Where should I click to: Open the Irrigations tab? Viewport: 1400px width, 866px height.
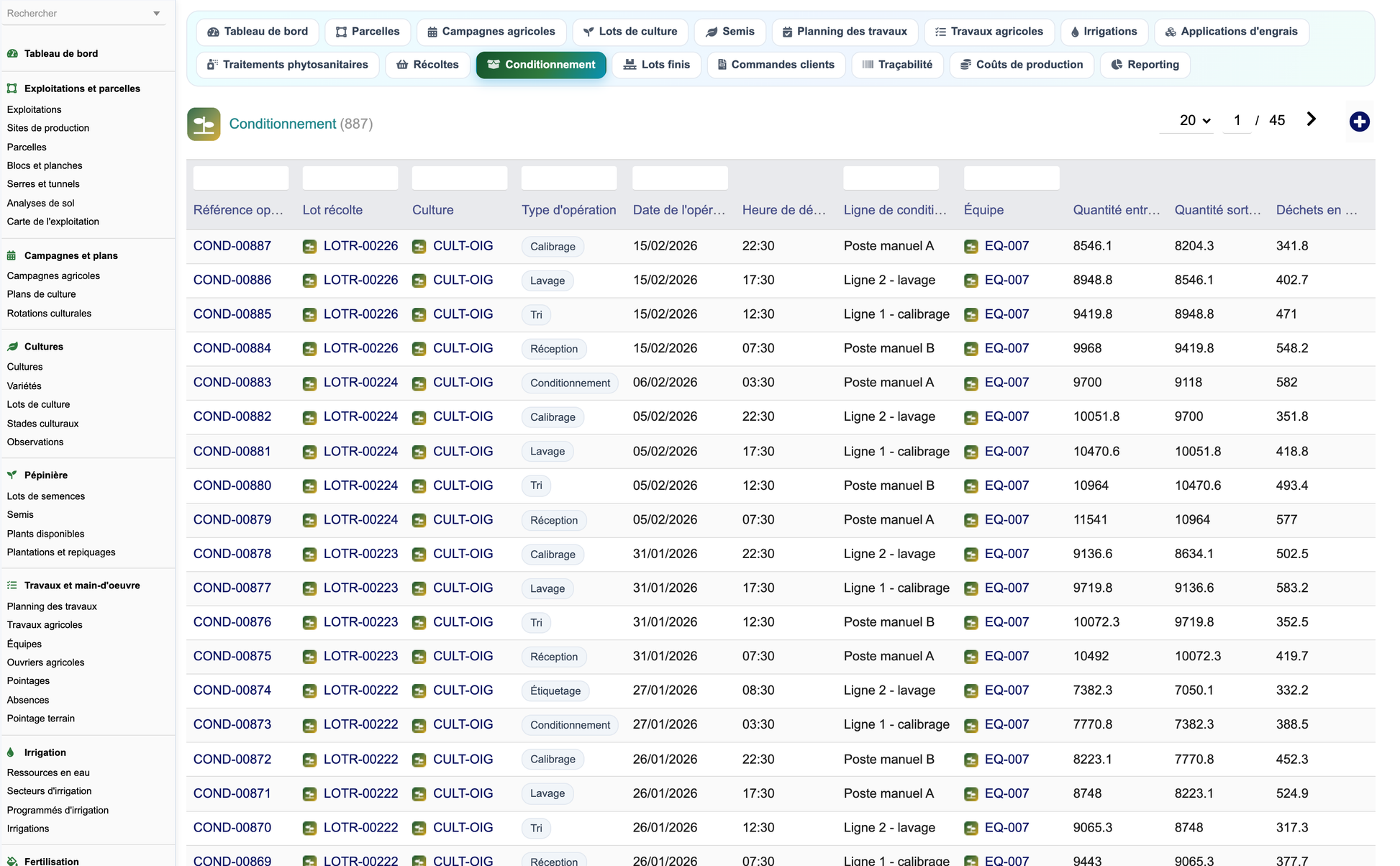[1104, 32]
